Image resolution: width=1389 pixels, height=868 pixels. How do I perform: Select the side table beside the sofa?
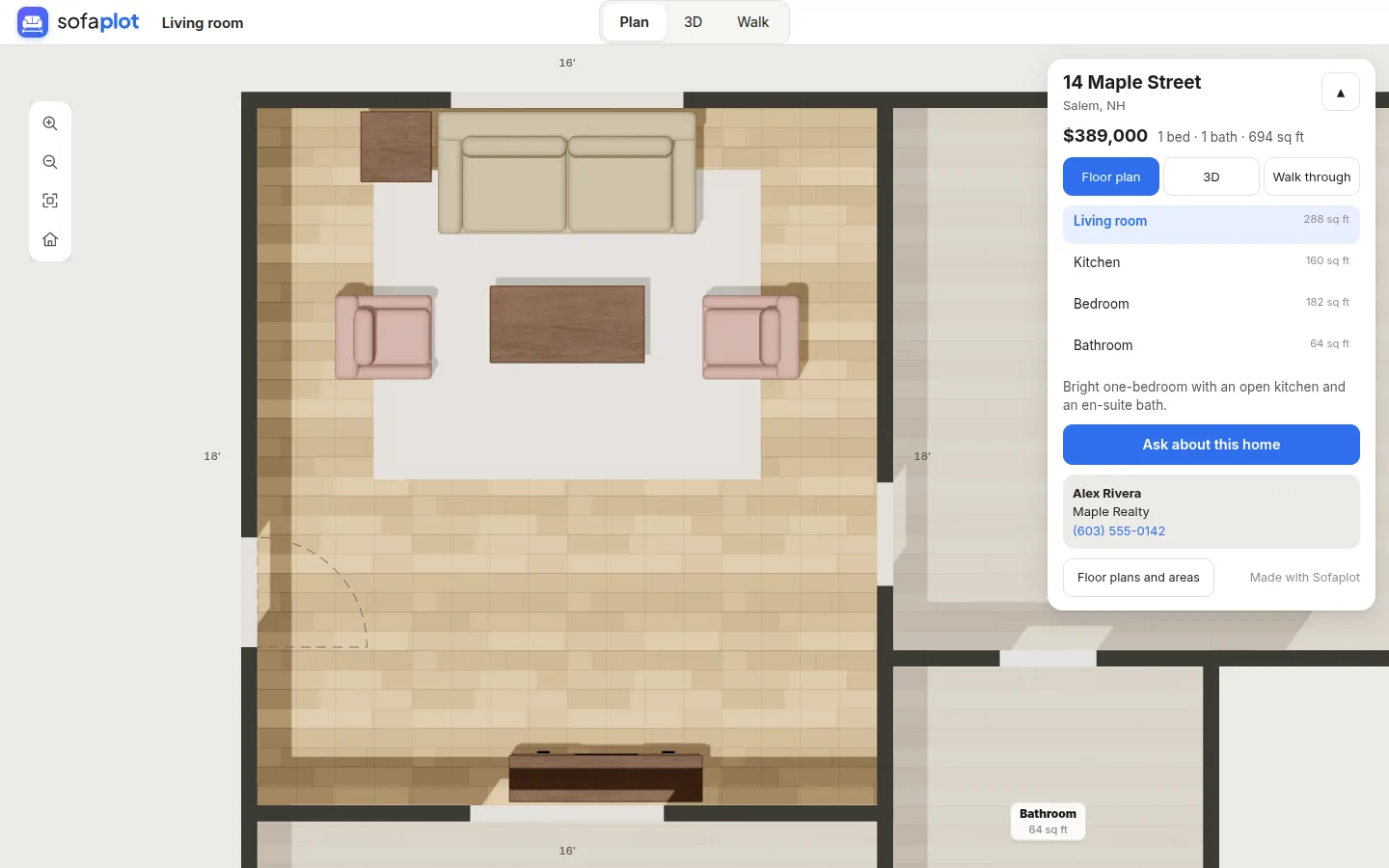[x=395, y=147]
